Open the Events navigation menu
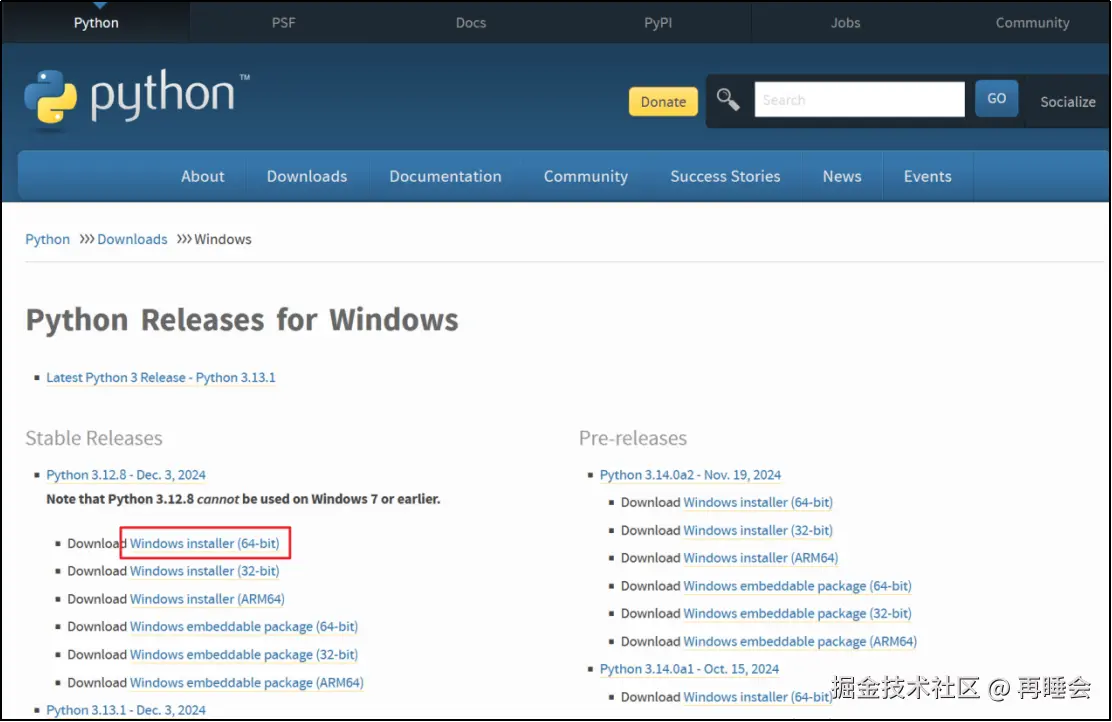 pyautogui.click(x=928, y=176)
